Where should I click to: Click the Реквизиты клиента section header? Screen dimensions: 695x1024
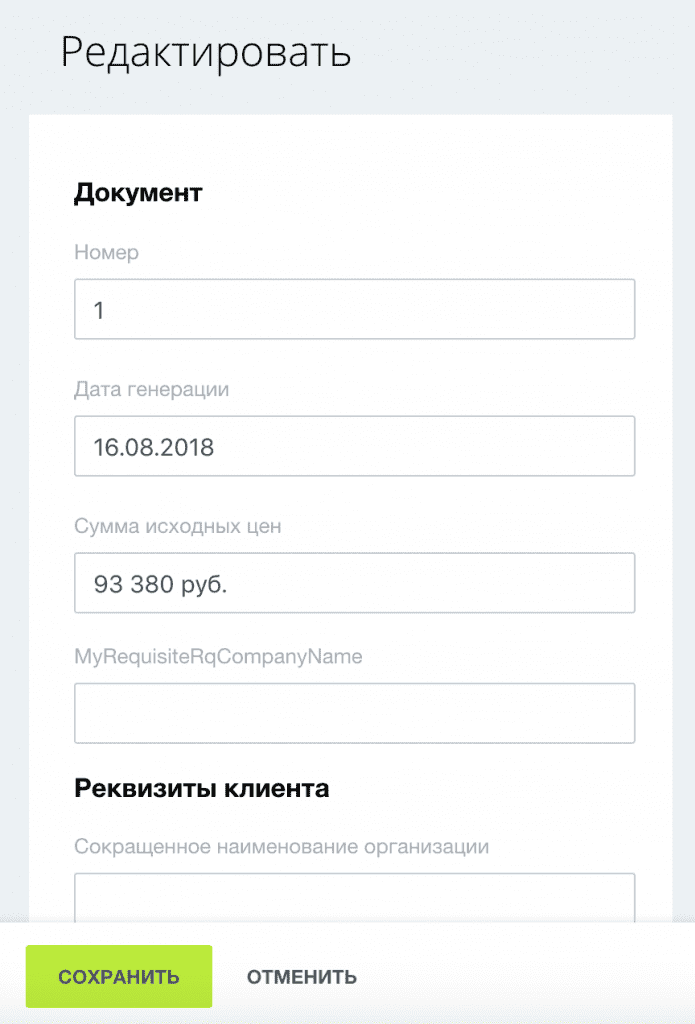200,788
